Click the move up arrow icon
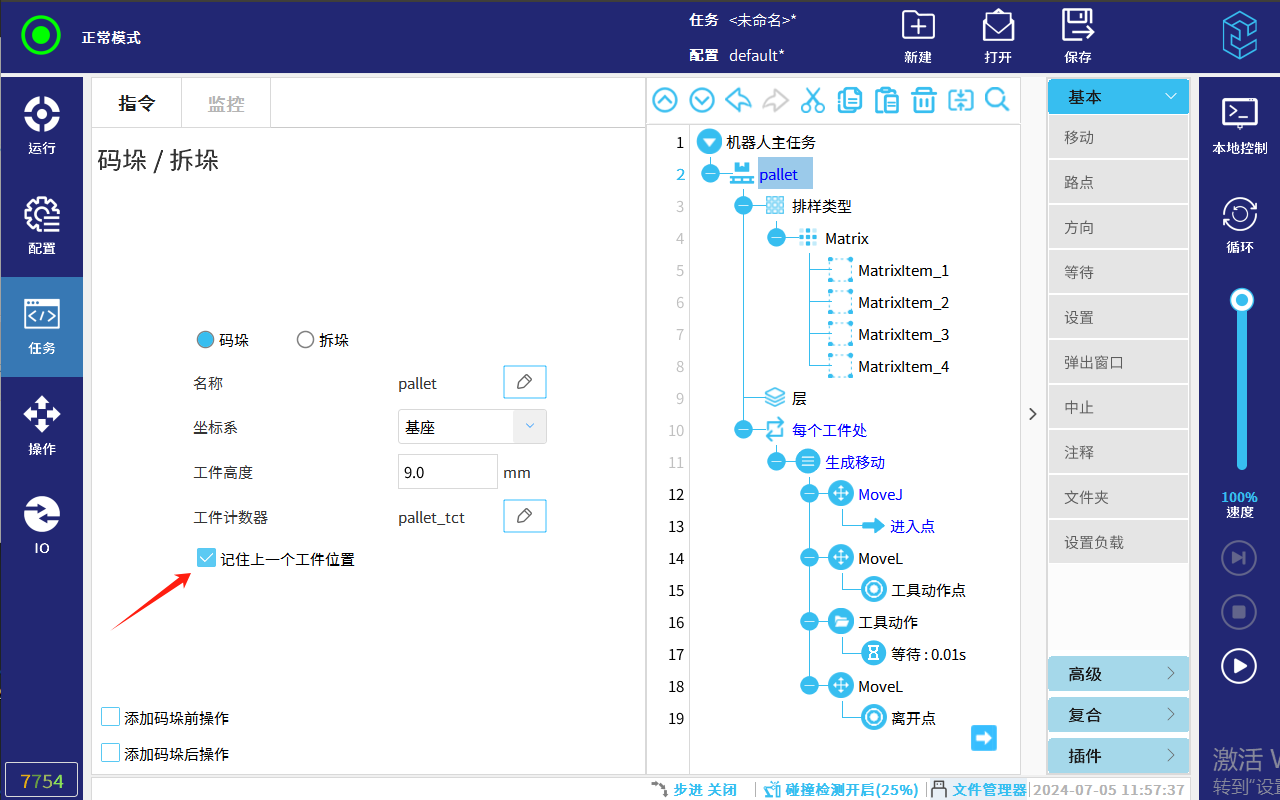This screenshot has height=800, width=1280. tap(665, 100)
